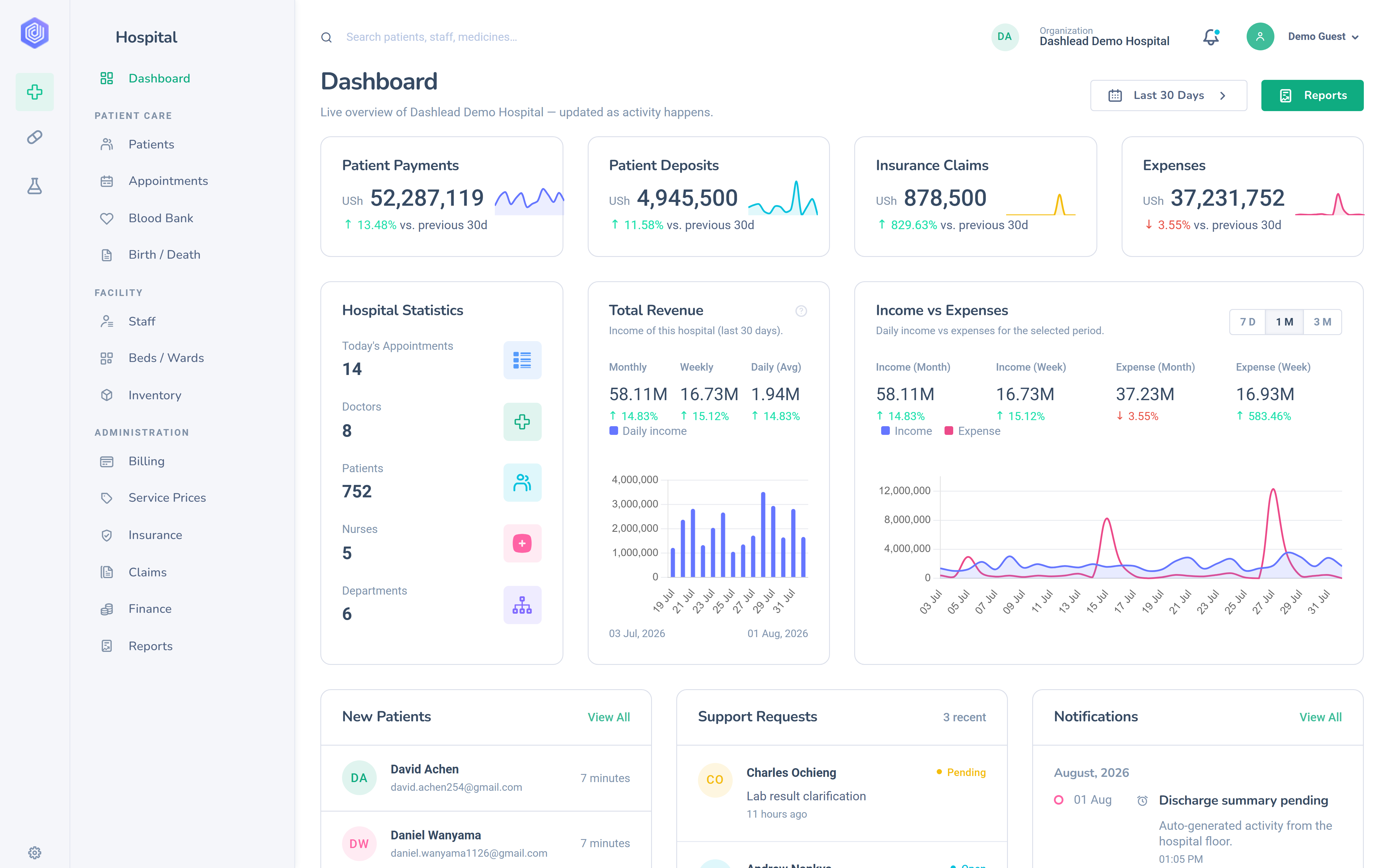Click View All in New Patients

608,717
